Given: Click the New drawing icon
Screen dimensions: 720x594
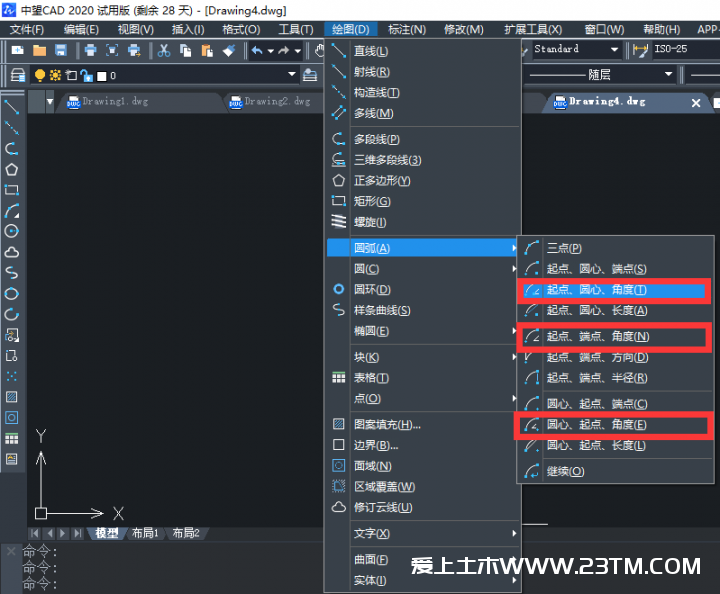Looking at the screenshot, I should click(x=17, y=50).
